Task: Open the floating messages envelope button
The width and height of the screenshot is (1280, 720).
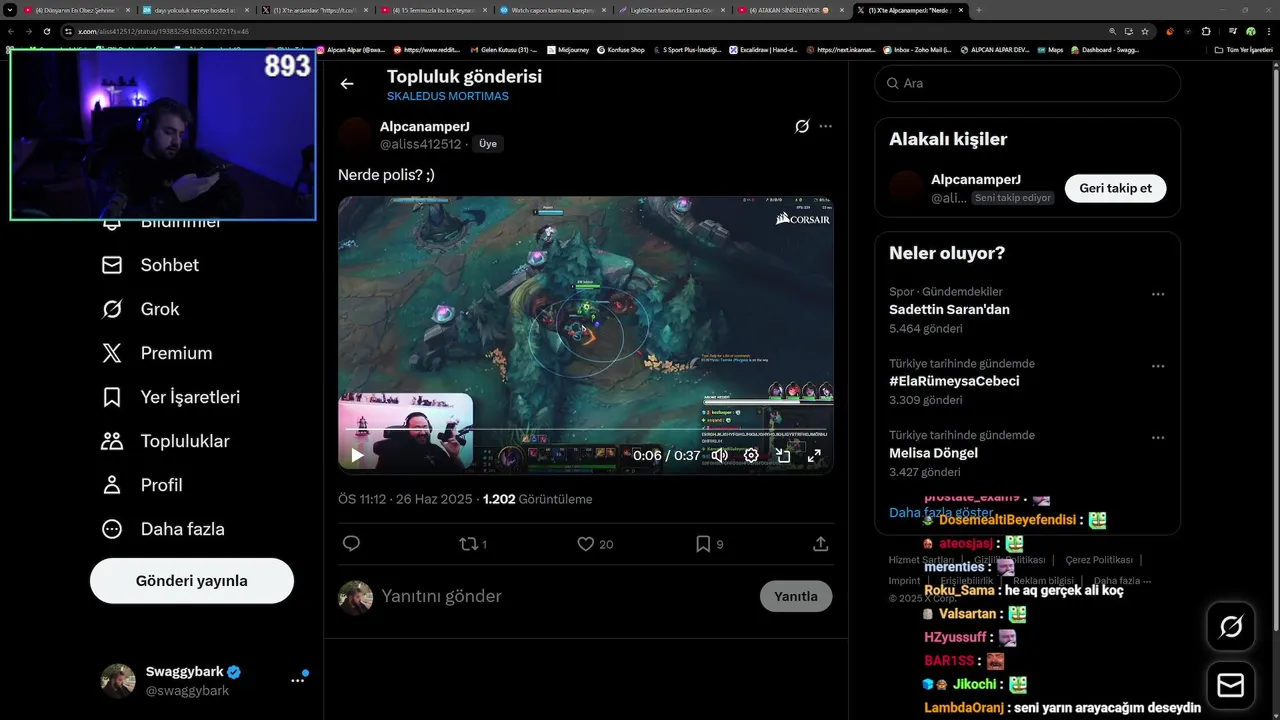Action: tap(1231, 685)
